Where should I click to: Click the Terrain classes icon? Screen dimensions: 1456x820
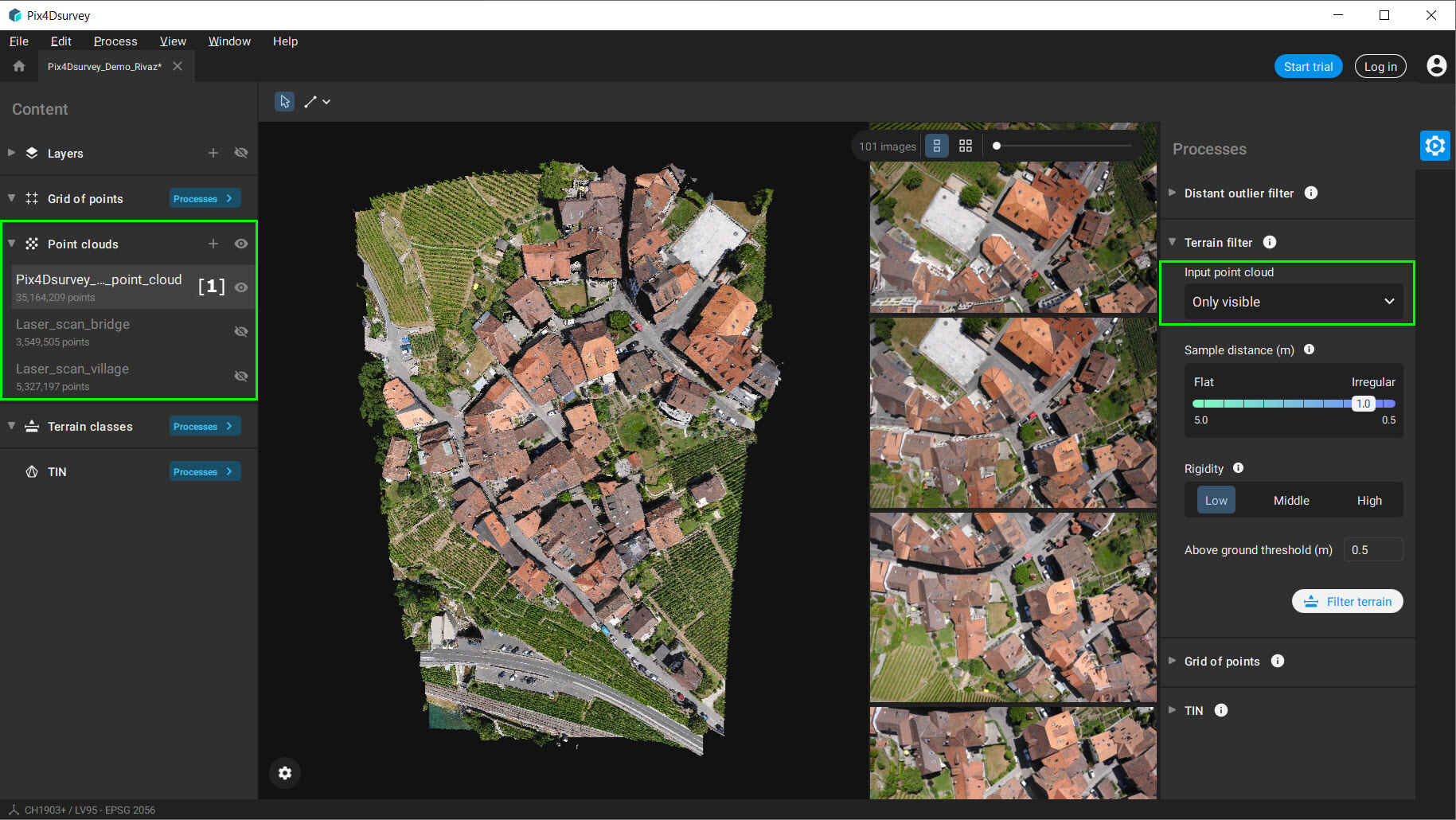32,426
